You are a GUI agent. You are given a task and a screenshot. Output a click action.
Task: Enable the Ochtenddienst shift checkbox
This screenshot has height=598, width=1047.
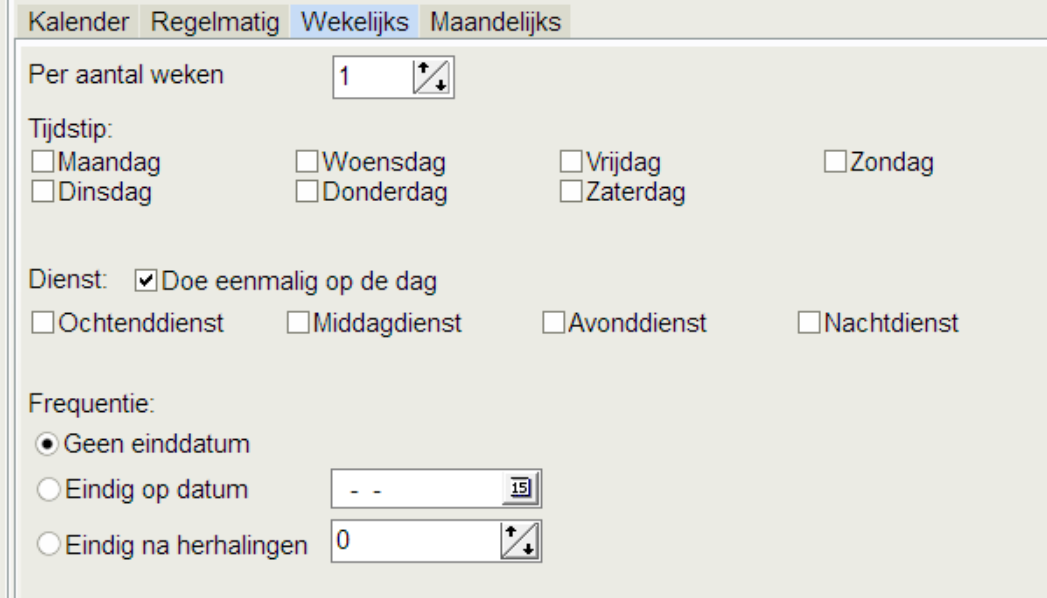tap(42, 323)
